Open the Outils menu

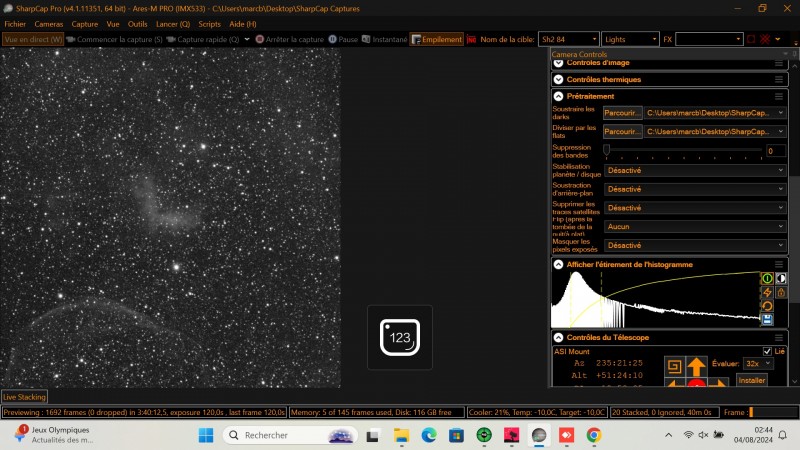[137, 24]
